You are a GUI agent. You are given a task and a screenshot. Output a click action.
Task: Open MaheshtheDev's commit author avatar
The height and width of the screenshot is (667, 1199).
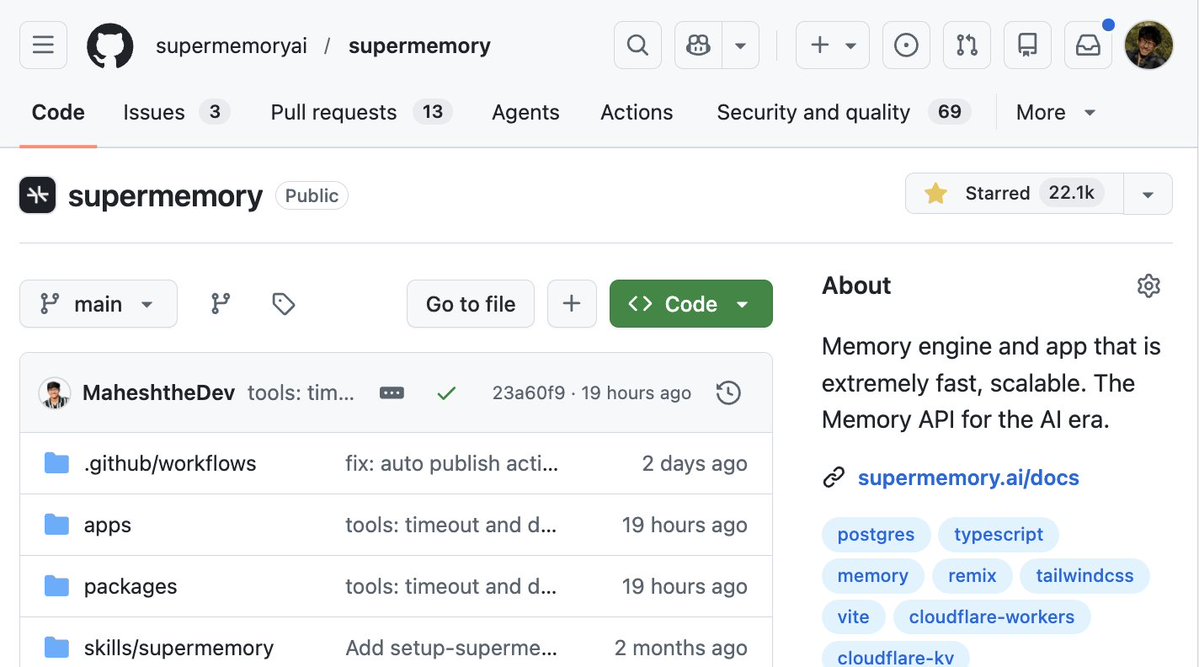pyautogui.click(x=54, y=393)
